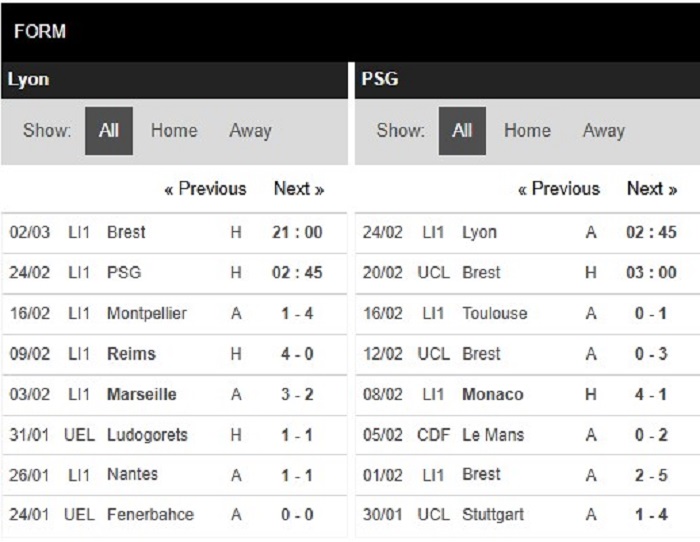The height and width of the screenshot is (542, 700).
Task: Go to Previous PSG fixtures
Action: coord(559,189)
